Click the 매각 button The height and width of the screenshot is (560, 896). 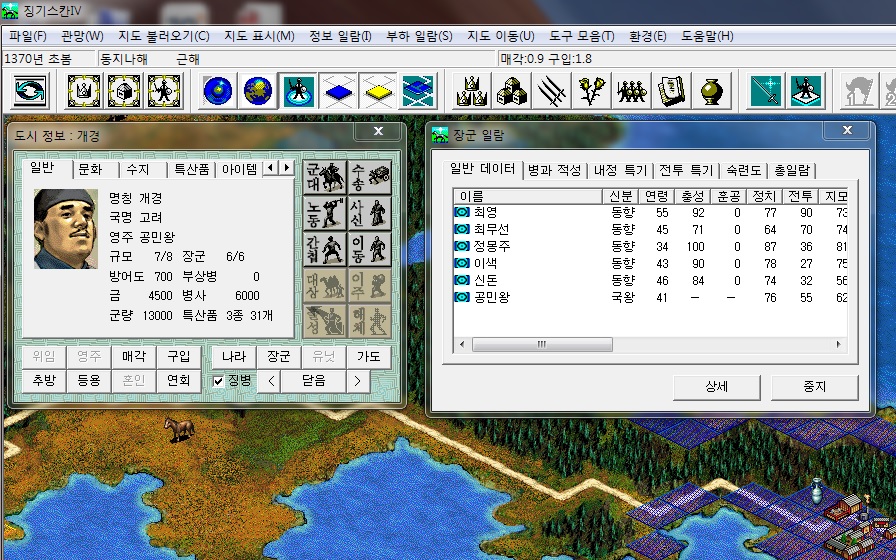tap(134, 357)
